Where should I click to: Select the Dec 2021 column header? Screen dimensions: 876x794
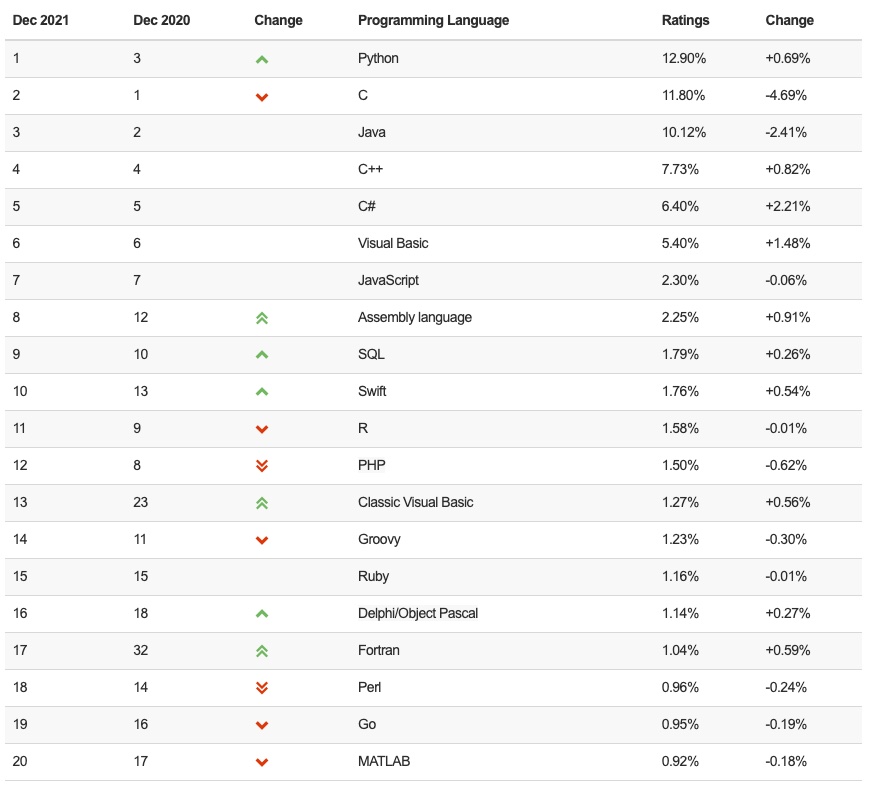click(x=41, y=20)
